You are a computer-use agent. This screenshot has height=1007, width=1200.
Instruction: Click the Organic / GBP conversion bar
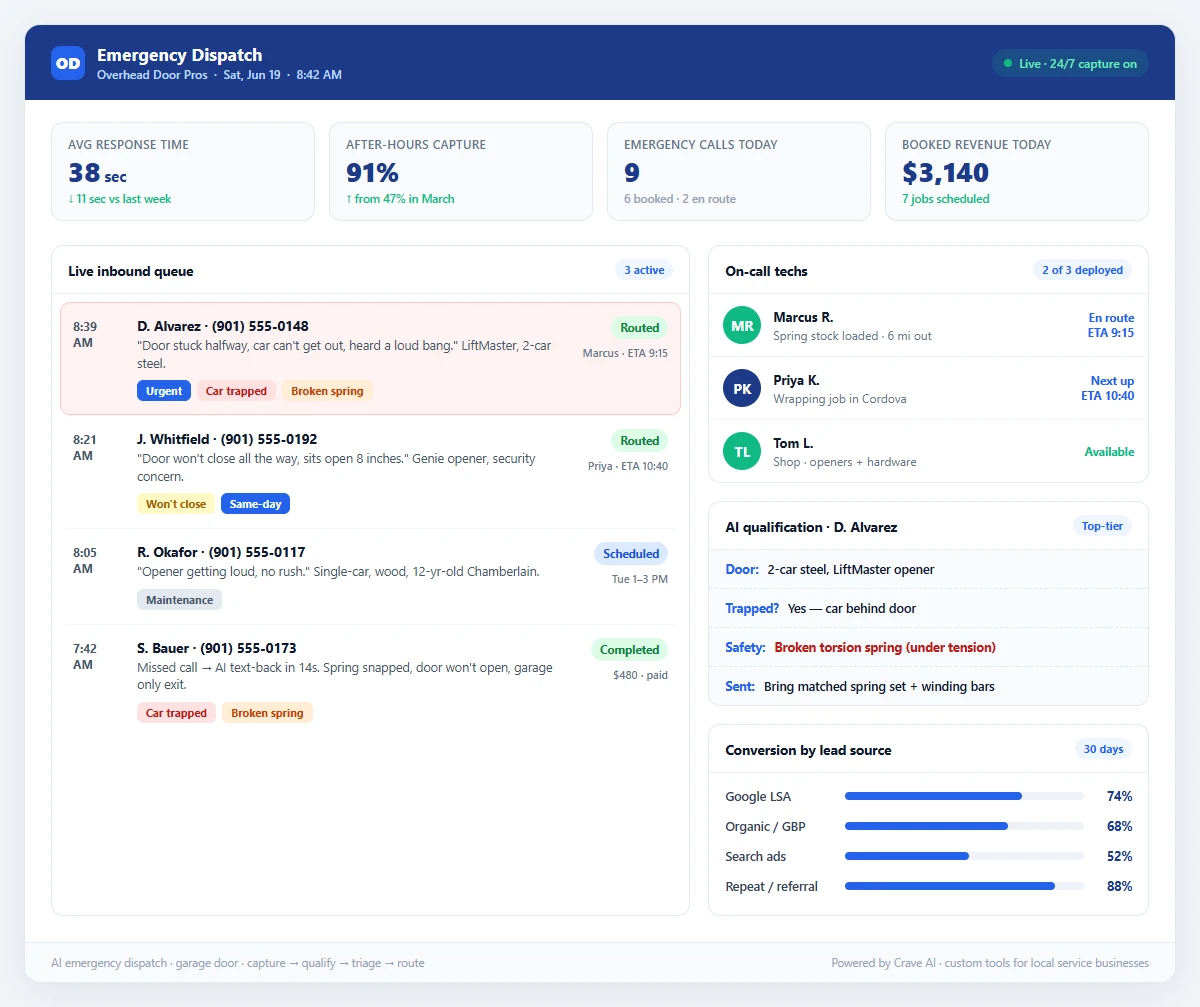coord(964,826)
